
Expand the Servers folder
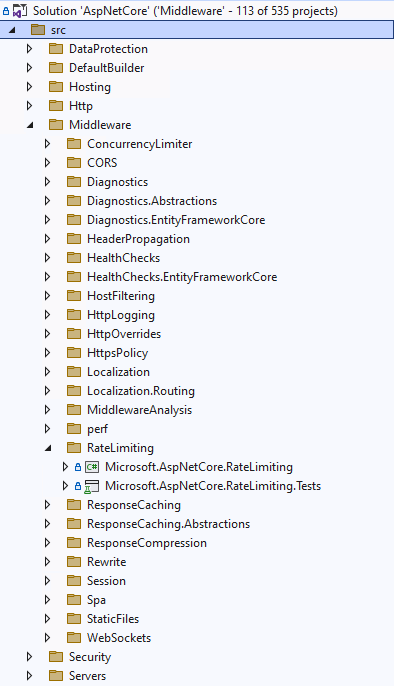[x=29, y=676]
